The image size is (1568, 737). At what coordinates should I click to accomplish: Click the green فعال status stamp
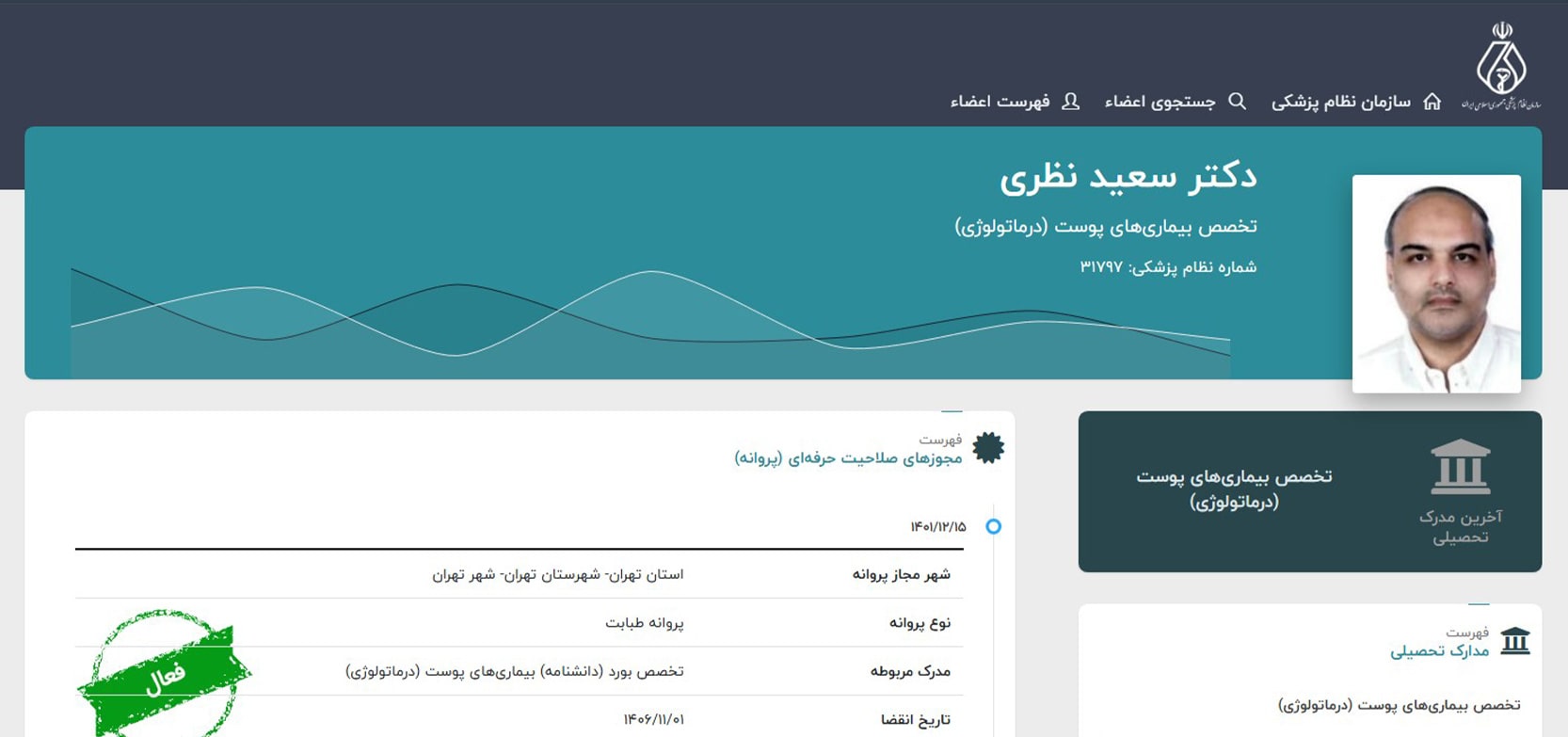click(164, 673)
